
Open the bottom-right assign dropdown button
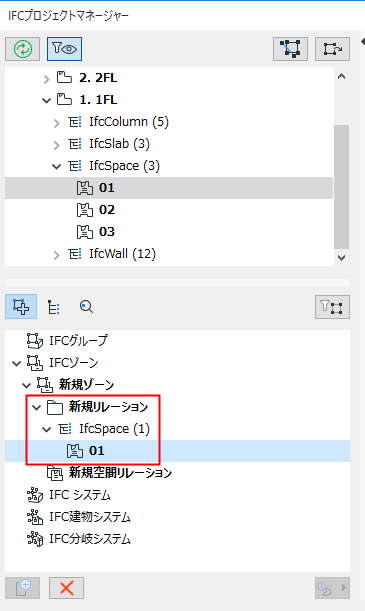(332, 588)
